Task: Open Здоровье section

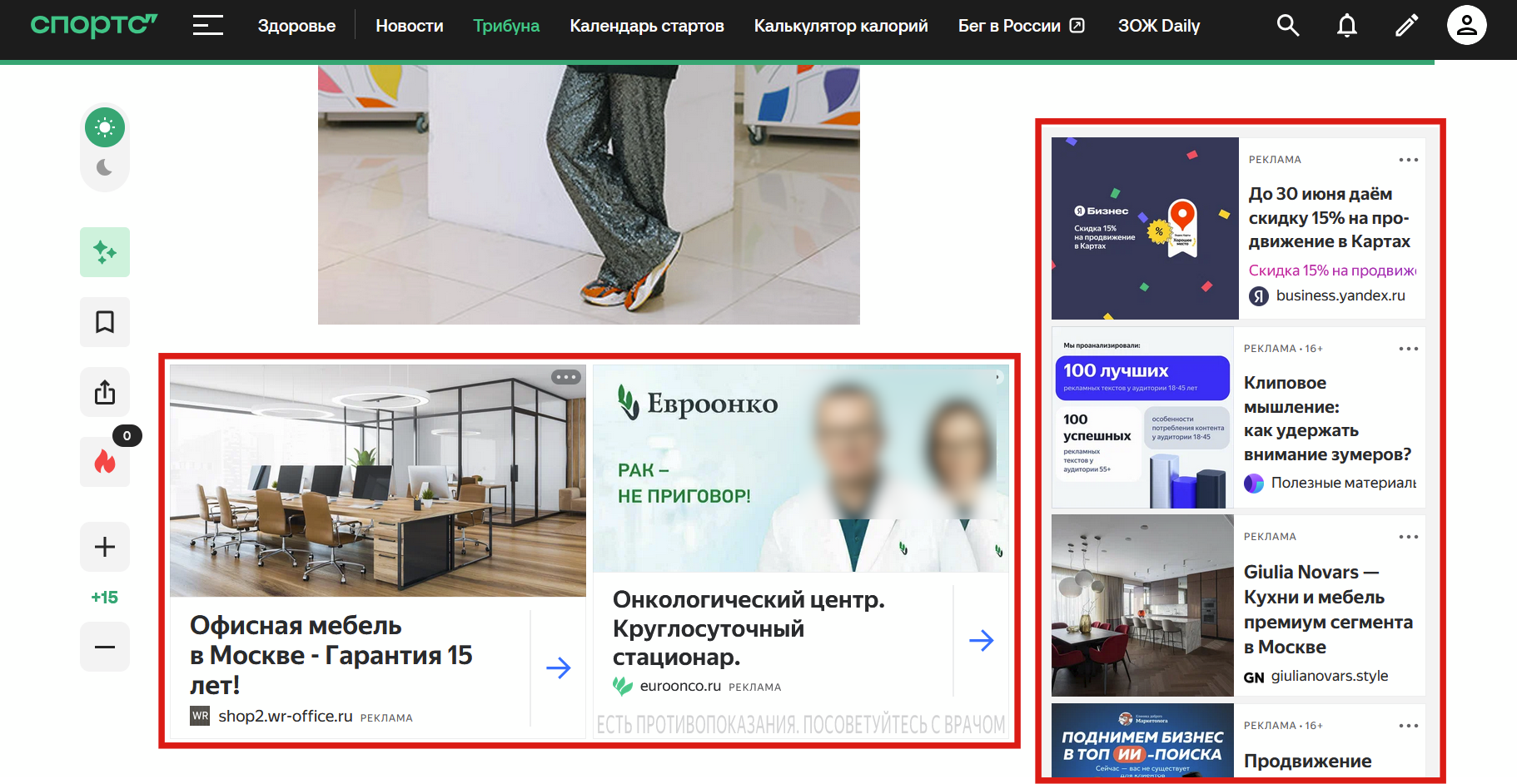Action: tap(296, 25)
